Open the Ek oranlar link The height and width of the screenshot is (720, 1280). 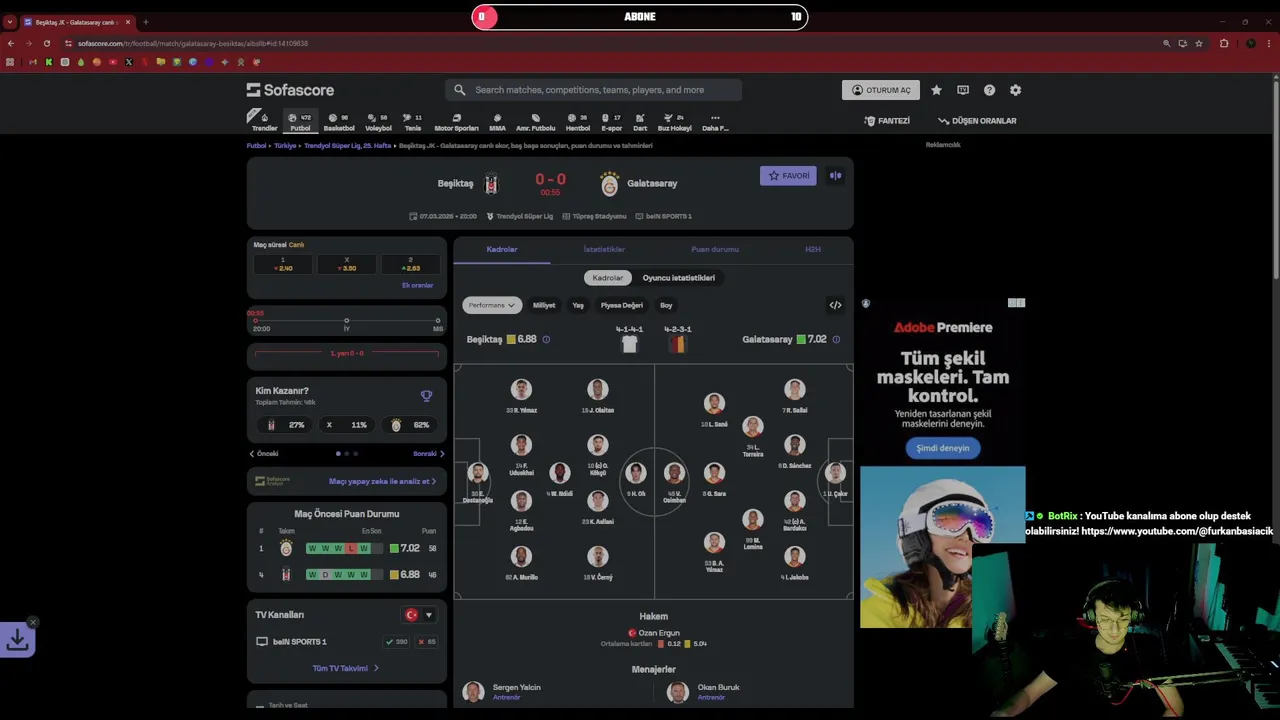coord(417,286)
